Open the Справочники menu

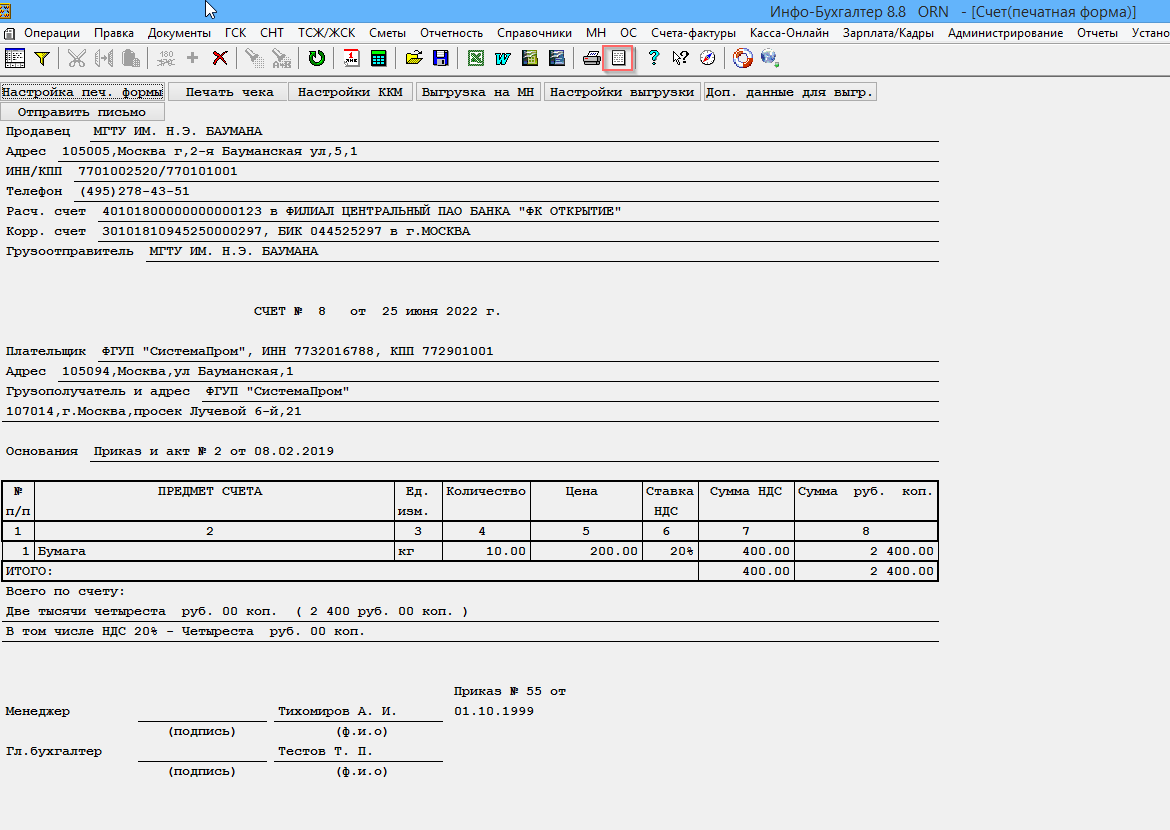pos(534,33)
